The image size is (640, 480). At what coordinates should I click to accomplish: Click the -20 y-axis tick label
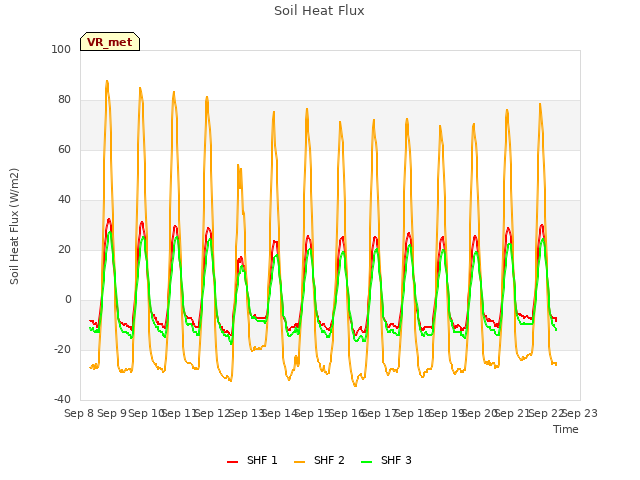point(62,349)
